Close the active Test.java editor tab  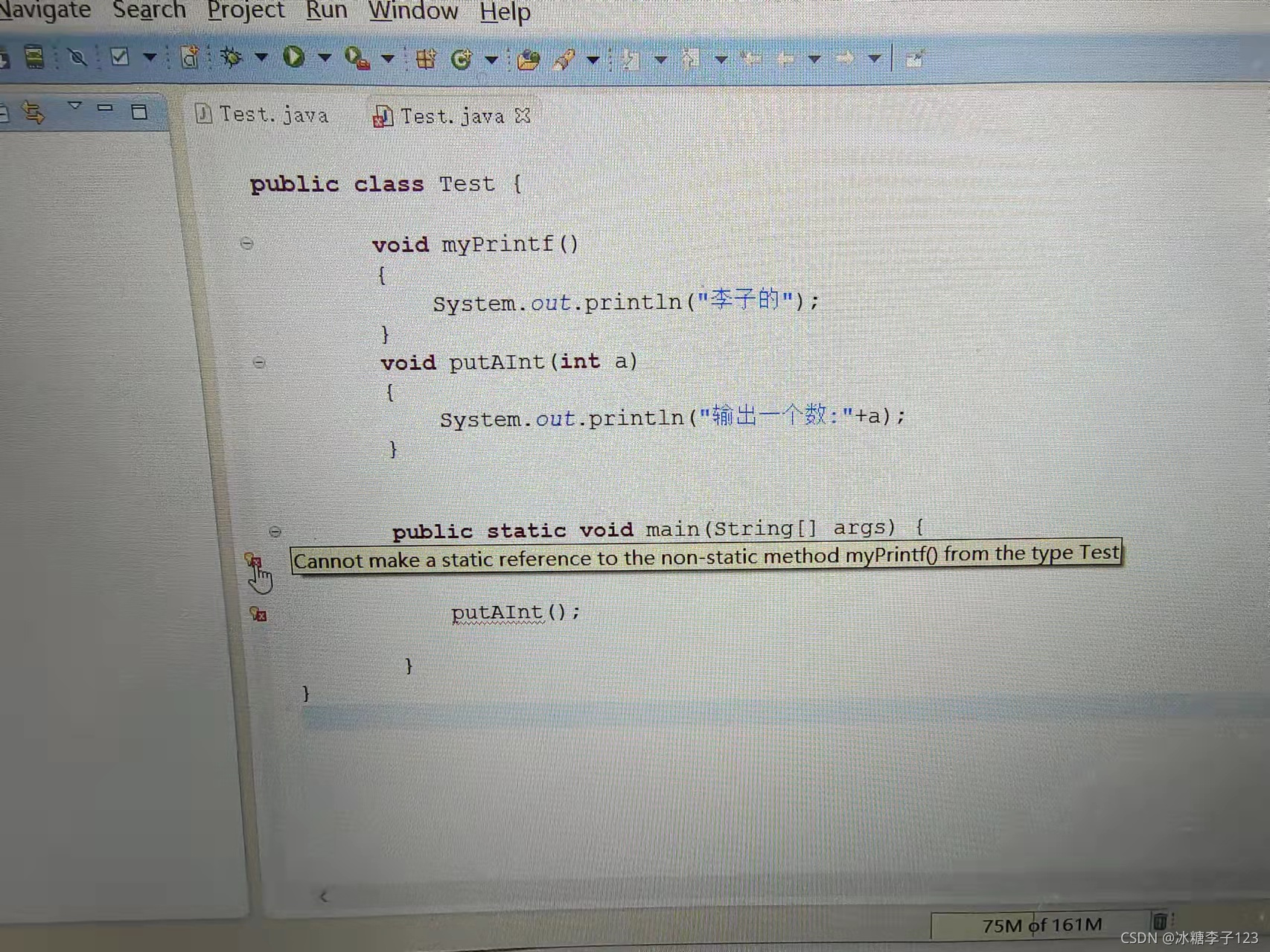pos(523,116)
